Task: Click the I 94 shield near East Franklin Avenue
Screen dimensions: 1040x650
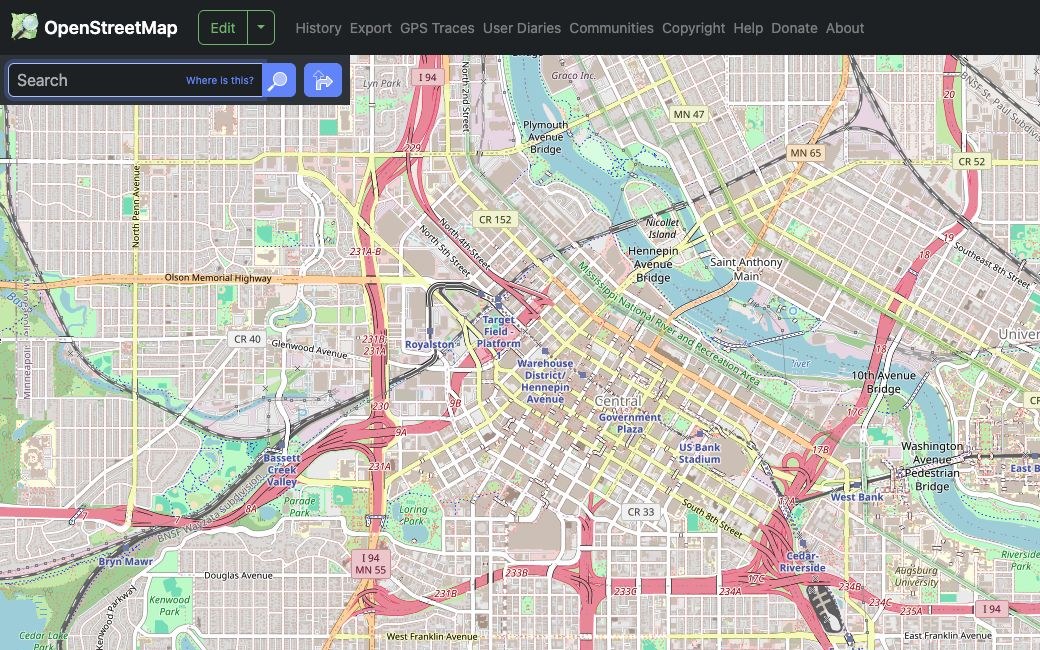Action: click(992, 608)
